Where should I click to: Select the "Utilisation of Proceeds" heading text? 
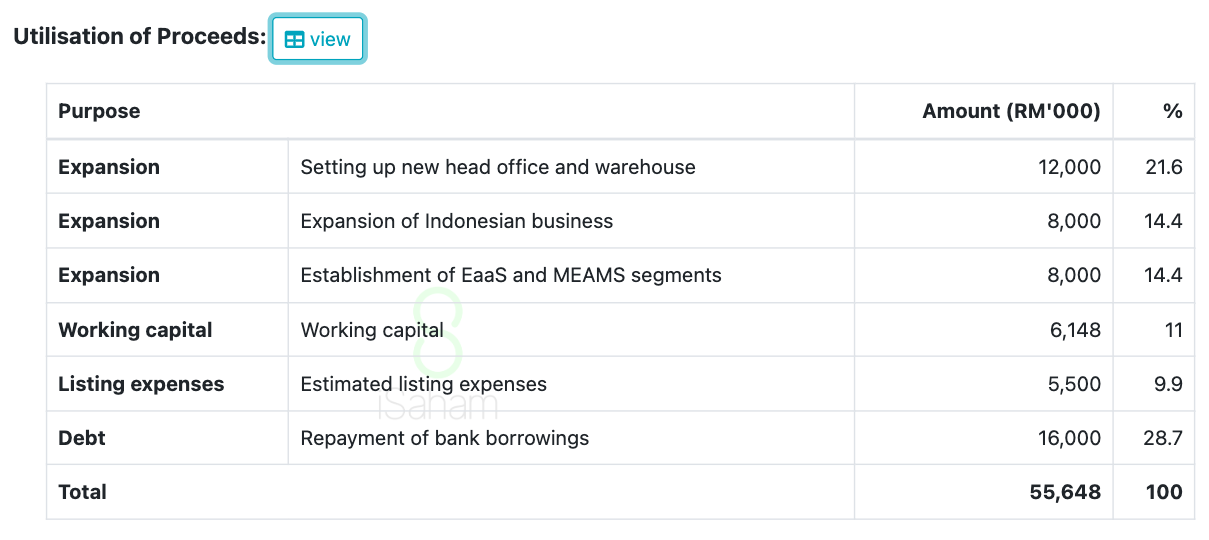139,37
